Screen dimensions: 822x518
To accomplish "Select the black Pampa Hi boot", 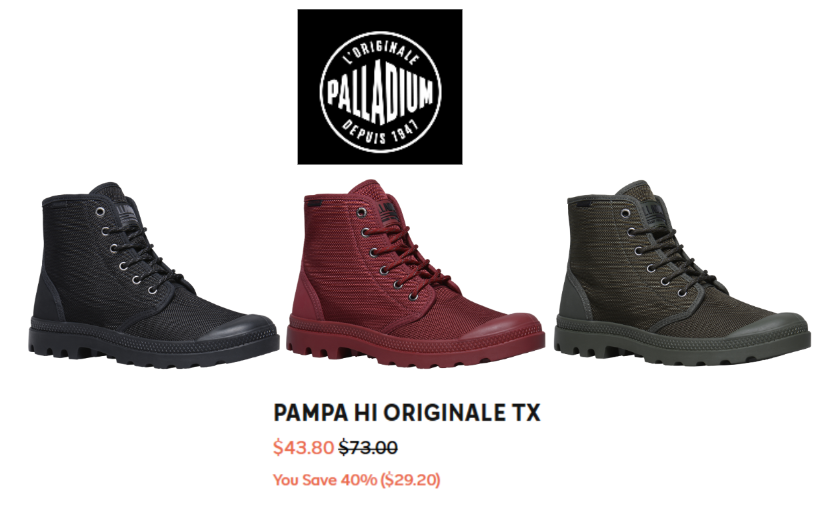I will 153,274.
